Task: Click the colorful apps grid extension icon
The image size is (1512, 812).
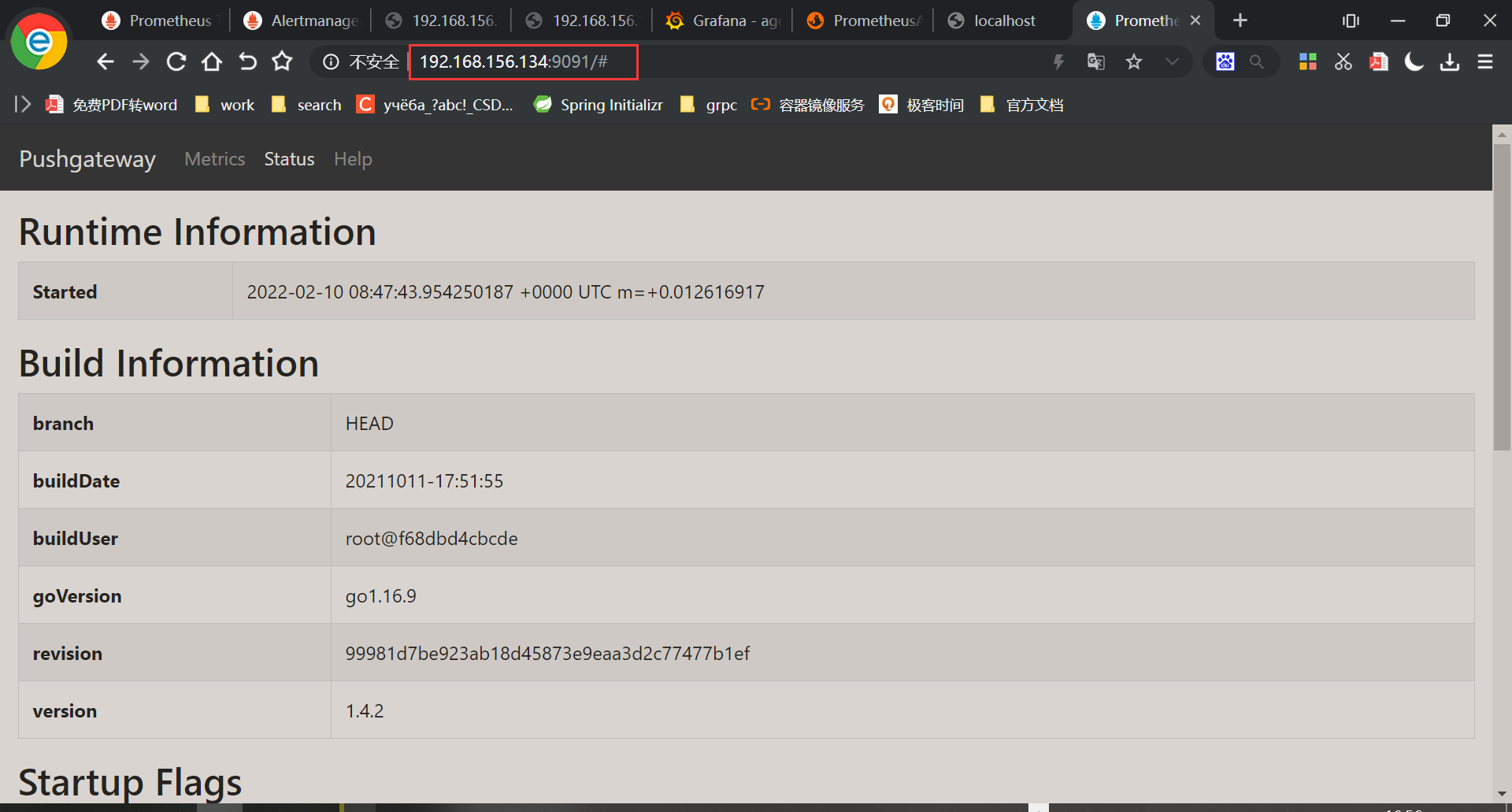Action: (1307, 61)
